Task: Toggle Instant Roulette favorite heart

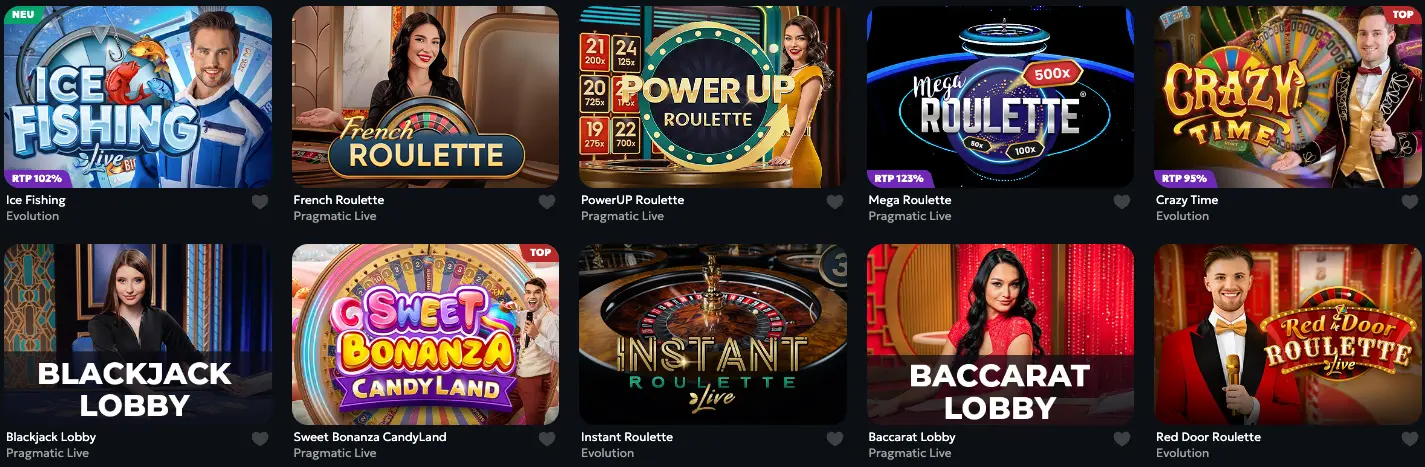Action: [x=835, y=438]
